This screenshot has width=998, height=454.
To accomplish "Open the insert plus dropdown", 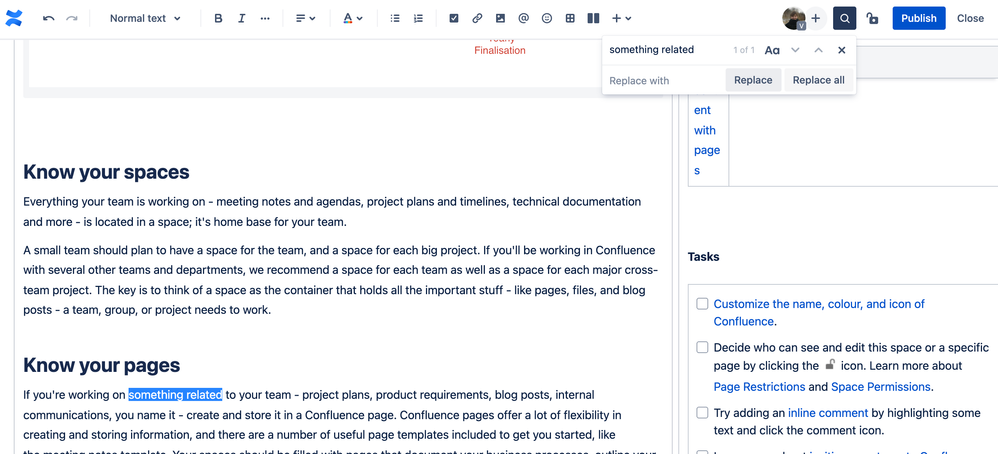I will pyautogui.click(x=621, y=18).
